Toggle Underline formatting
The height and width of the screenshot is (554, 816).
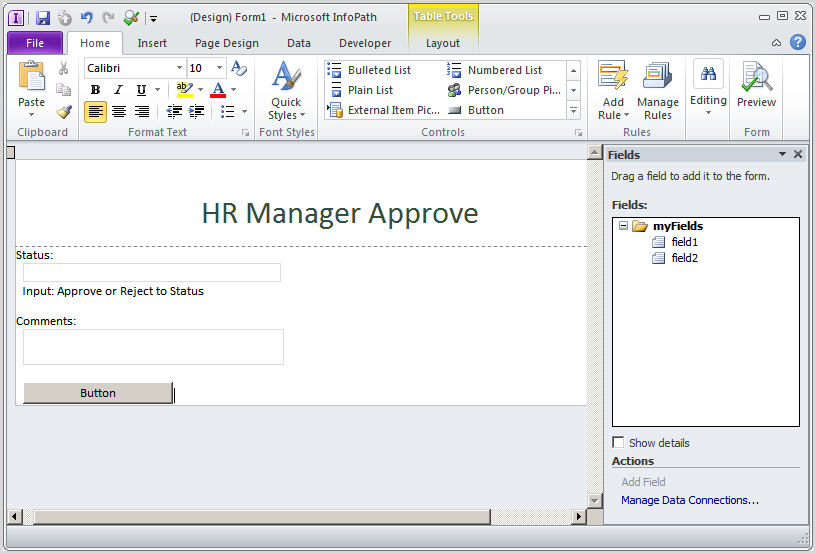click(x=141, y=89)
